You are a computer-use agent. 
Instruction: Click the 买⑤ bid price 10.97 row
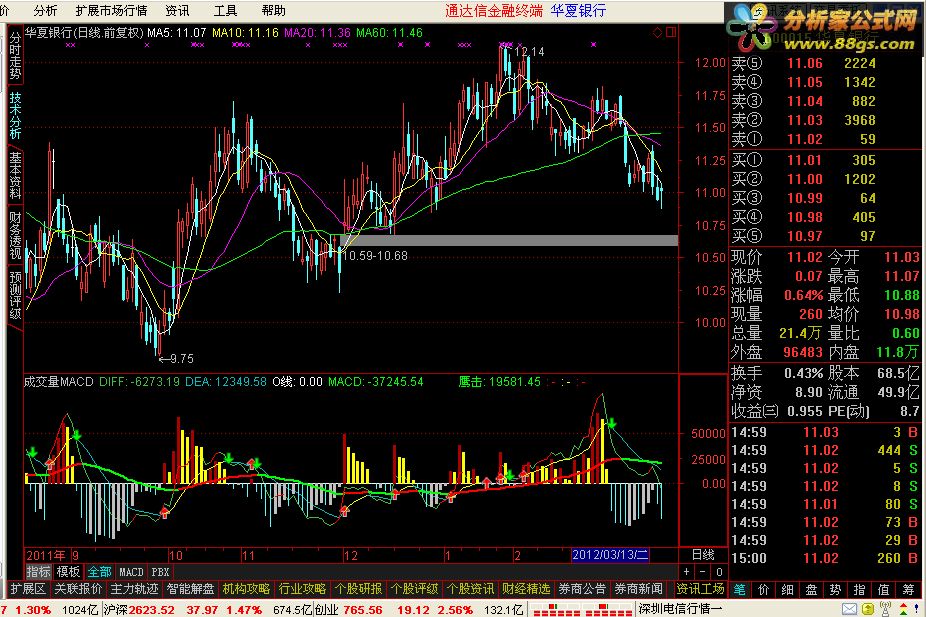[x=825, y=236]
